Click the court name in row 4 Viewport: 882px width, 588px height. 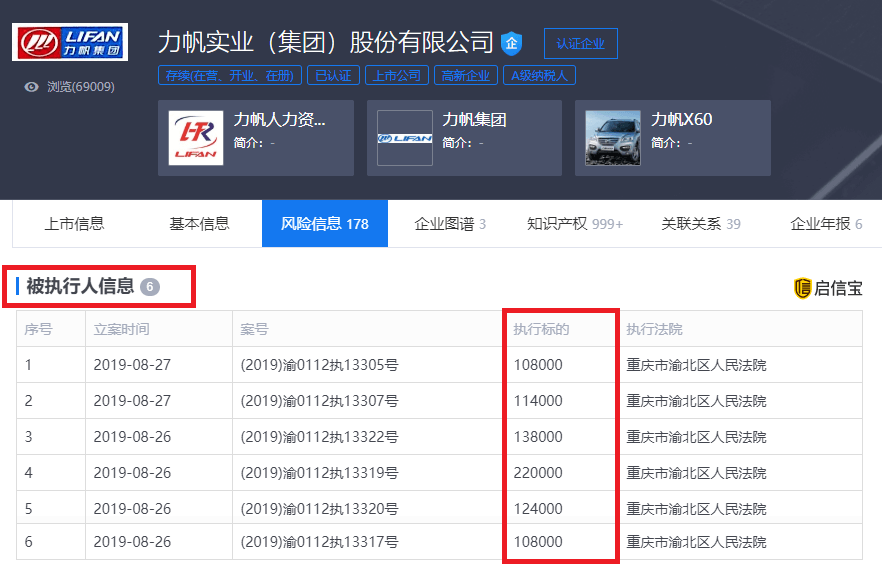point(696,473)
